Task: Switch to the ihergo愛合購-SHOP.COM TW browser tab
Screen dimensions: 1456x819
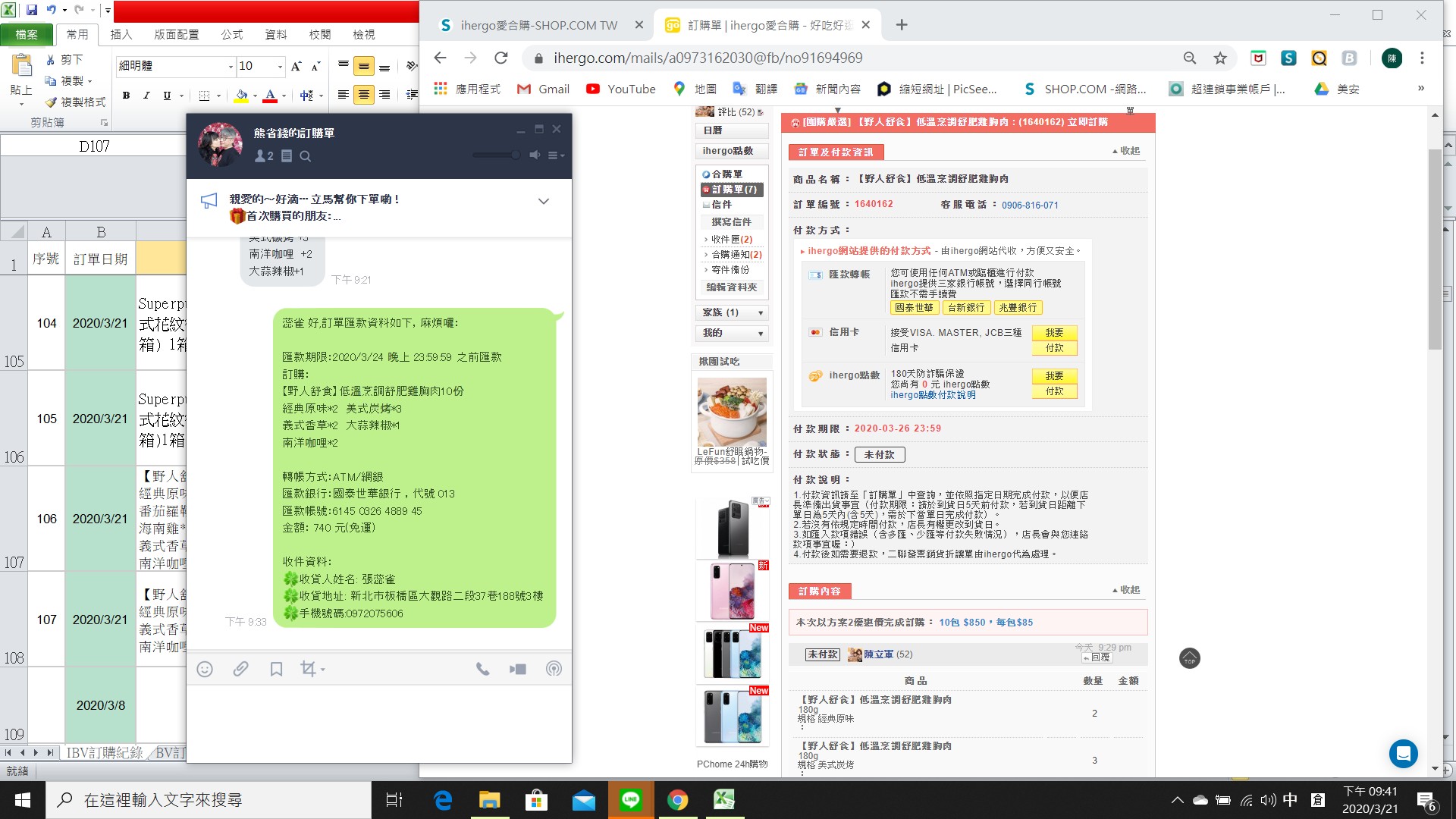Action: pos(539,25)
